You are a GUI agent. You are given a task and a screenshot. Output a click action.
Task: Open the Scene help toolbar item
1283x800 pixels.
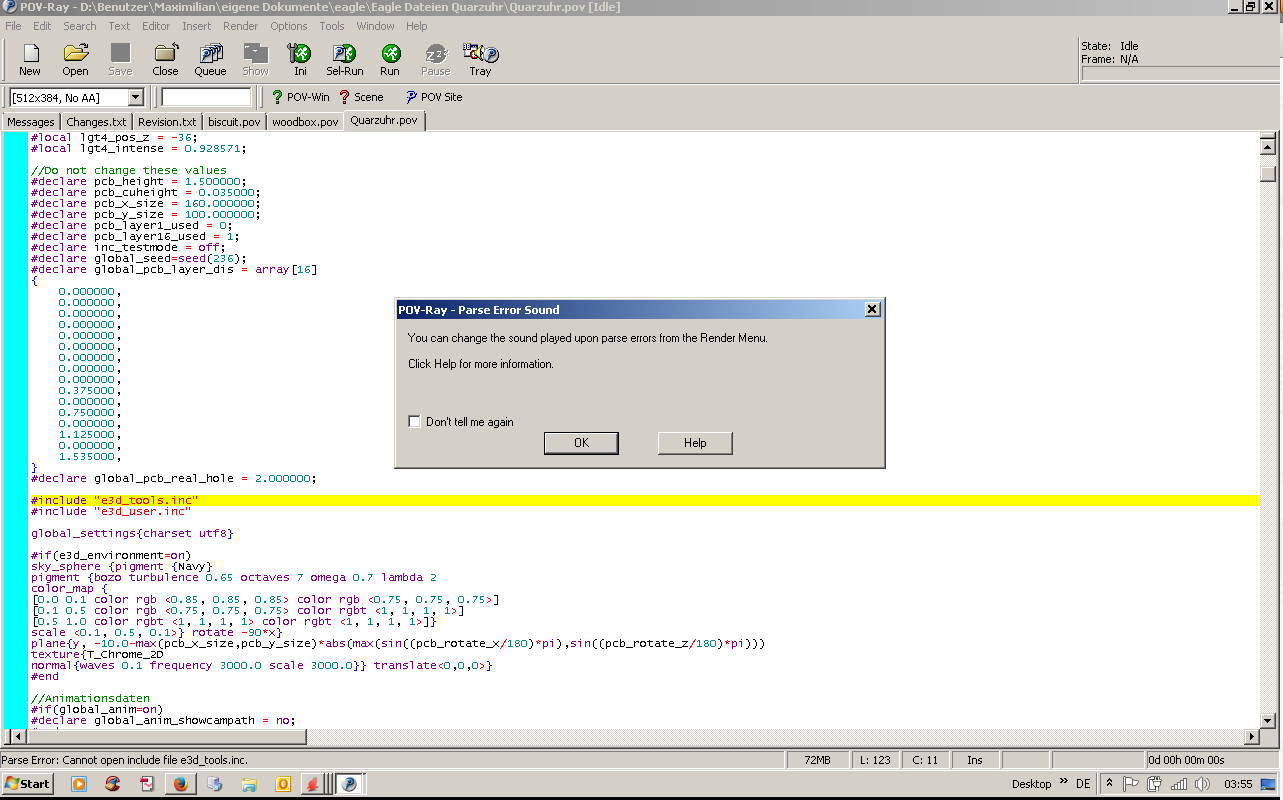pyautogui.click(x=361, y=97)
